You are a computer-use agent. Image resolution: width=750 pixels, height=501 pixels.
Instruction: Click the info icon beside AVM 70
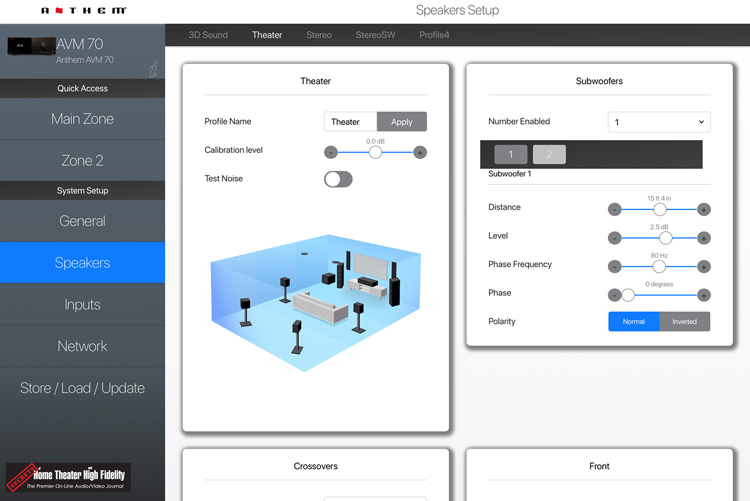click(x=153, y=69)
